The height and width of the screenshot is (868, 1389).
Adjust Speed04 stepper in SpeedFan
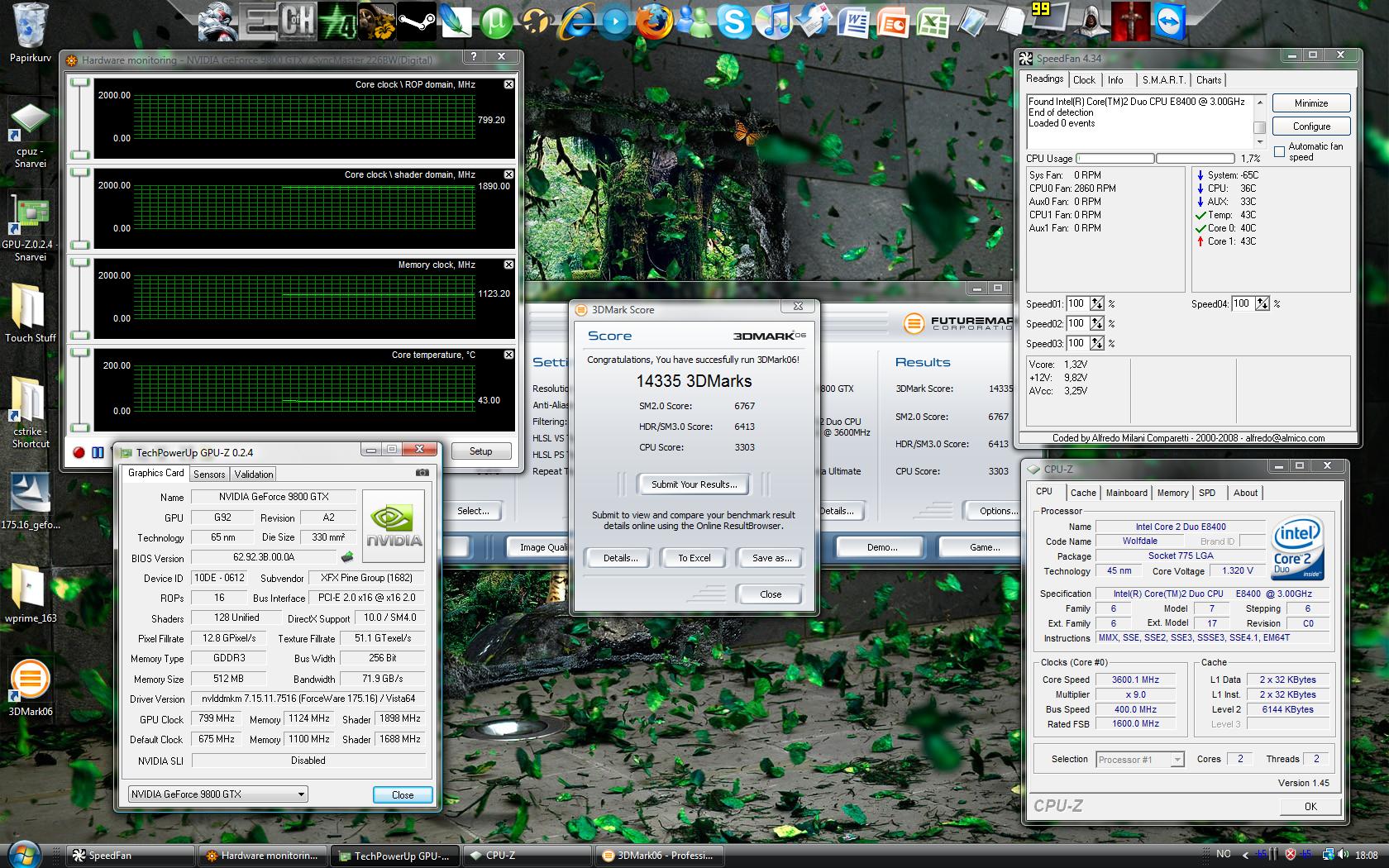point(1263,303)
